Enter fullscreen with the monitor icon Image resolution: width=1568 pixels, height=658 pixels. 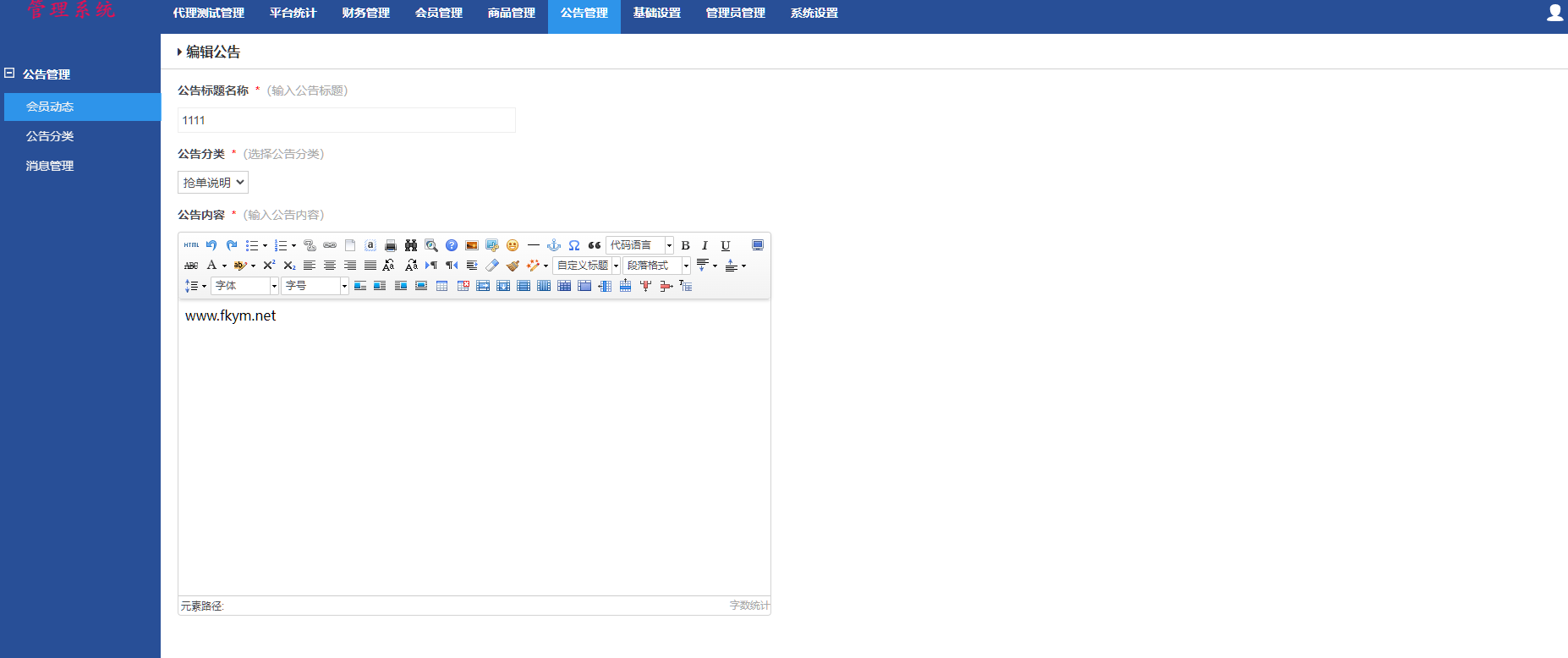(x=758, y=245)
